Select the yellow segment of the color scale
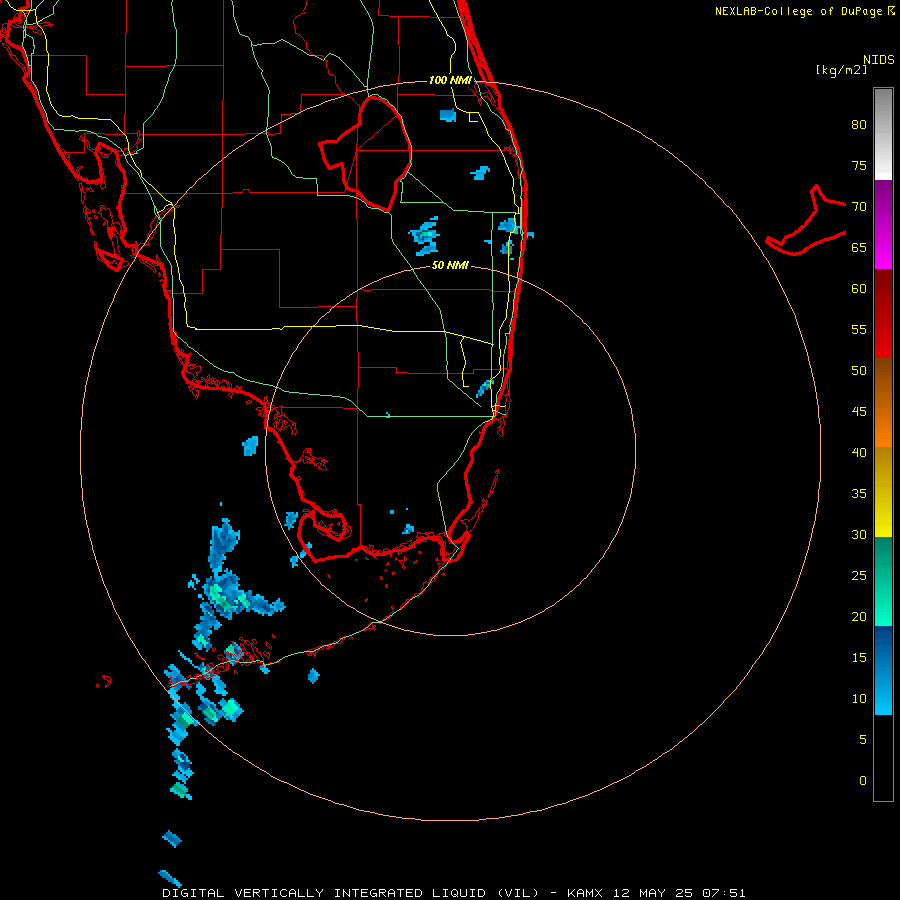This screenshot has width=900, height=900. [883, 492]
